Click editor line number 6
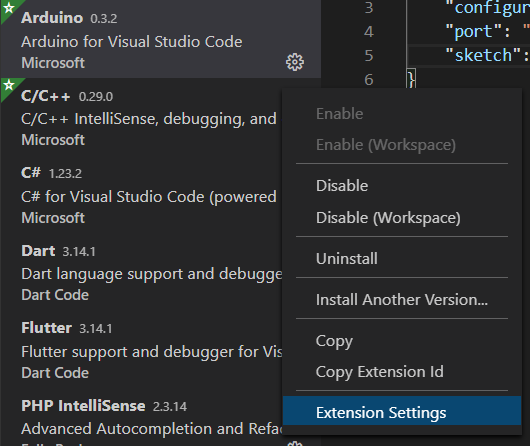This screenshot has height=446, width=530. (369, 79)
